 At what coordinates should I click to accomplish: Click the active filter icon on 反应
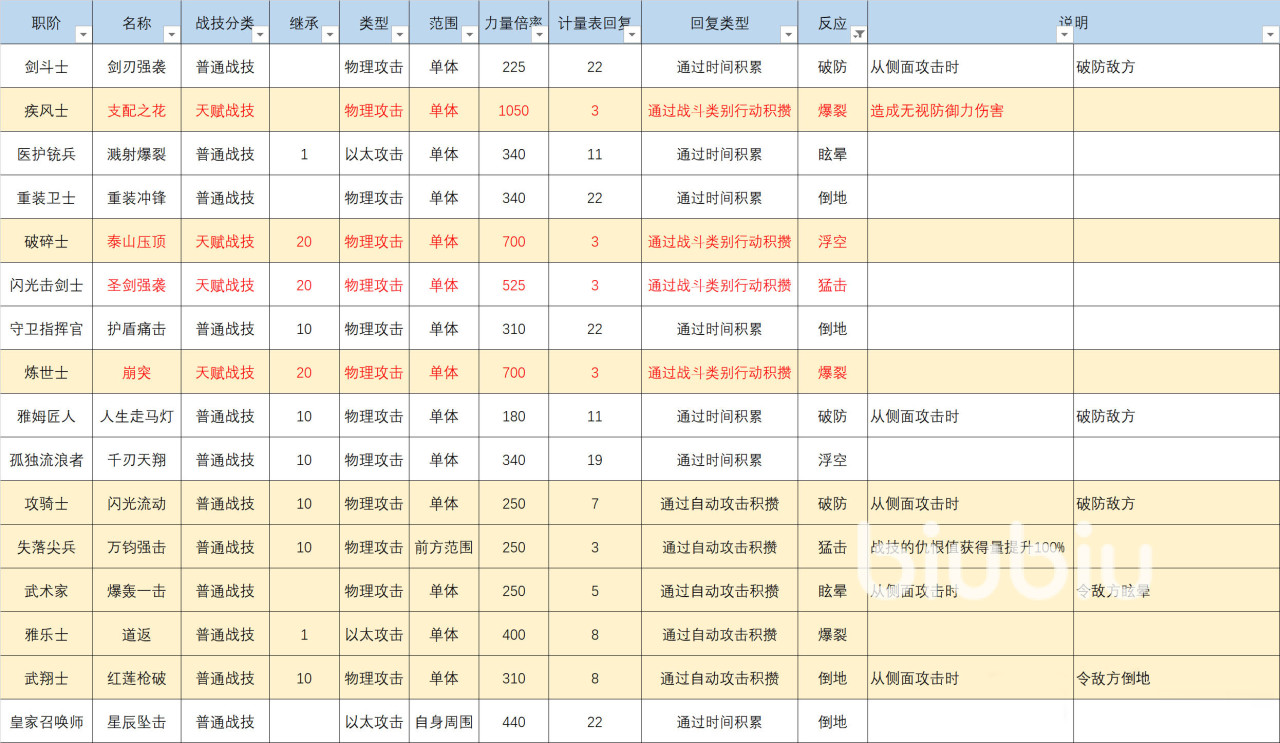tap(858, 35)
